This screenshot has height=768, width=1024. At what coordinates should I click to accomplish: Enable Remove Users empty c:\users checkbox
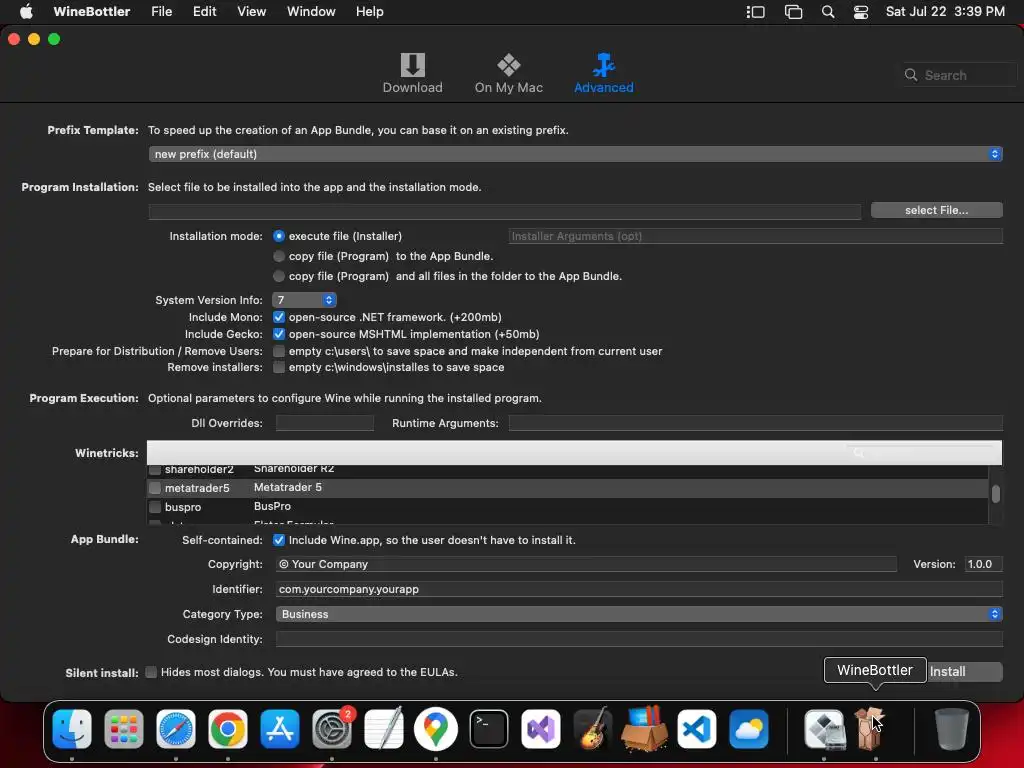(279, 351)
